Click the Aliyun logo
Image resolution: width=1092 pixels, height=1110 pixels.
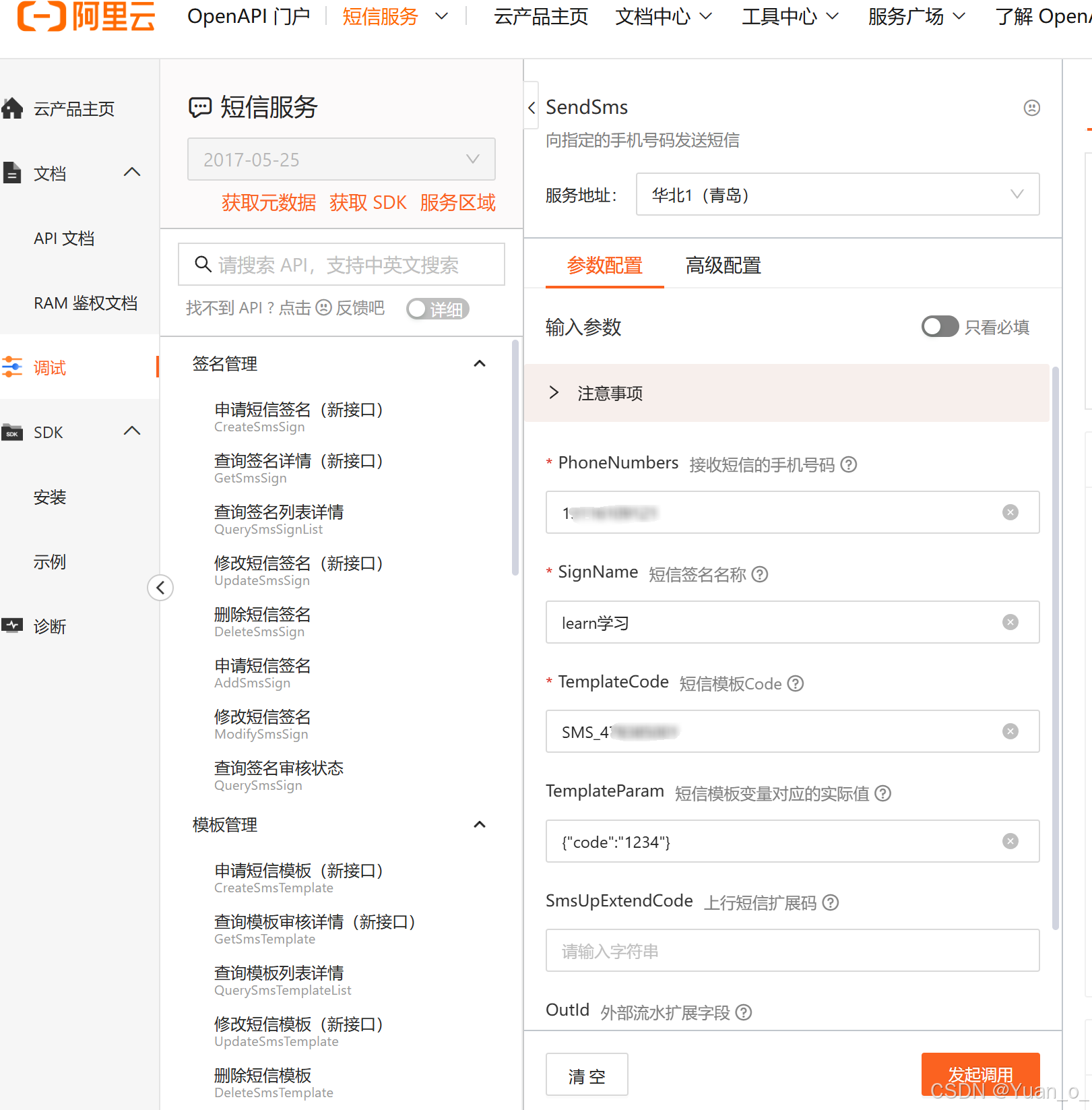coord(86,16)
